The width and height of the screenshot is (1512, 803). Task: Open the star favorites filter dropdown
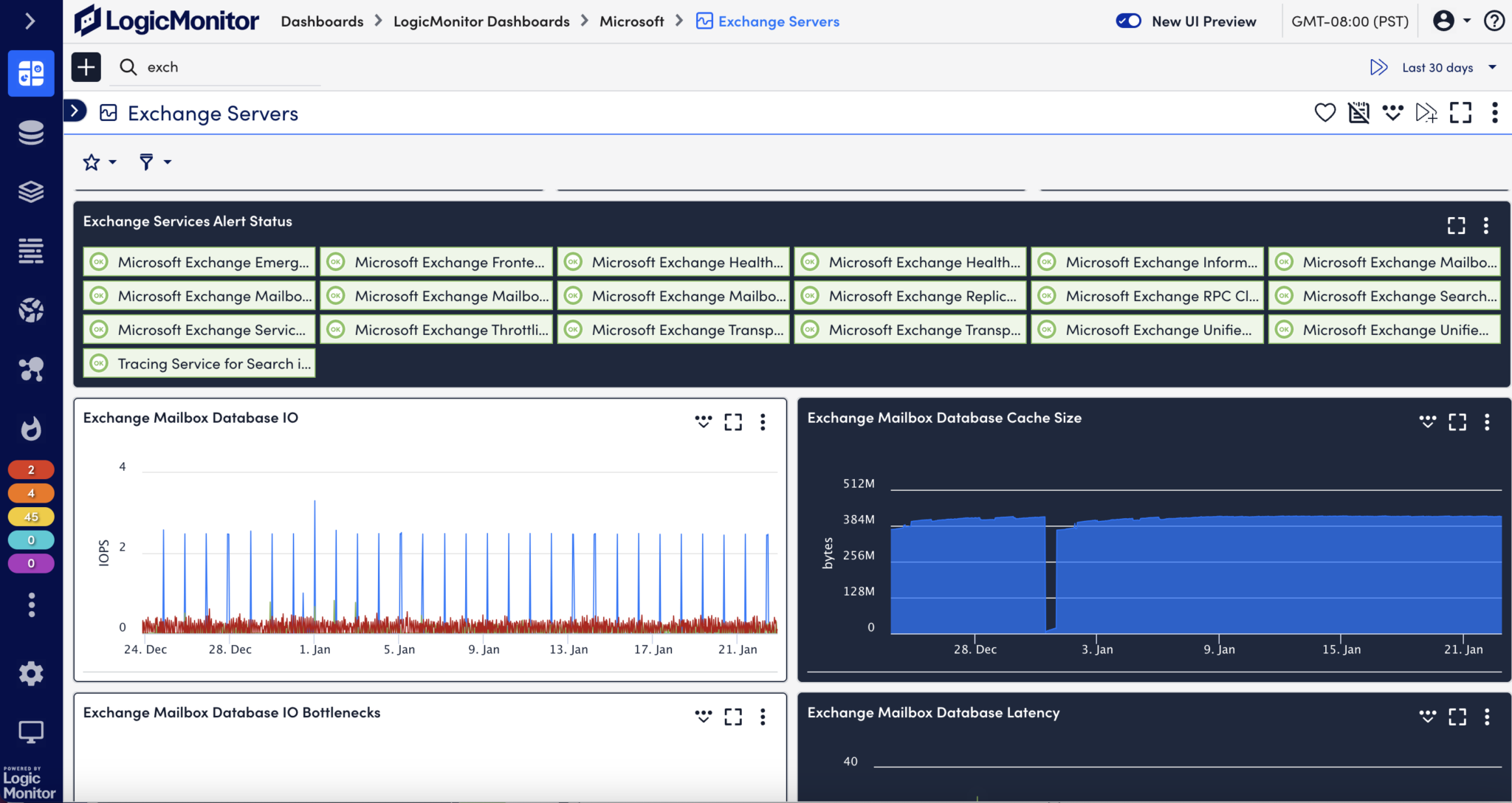97,162
